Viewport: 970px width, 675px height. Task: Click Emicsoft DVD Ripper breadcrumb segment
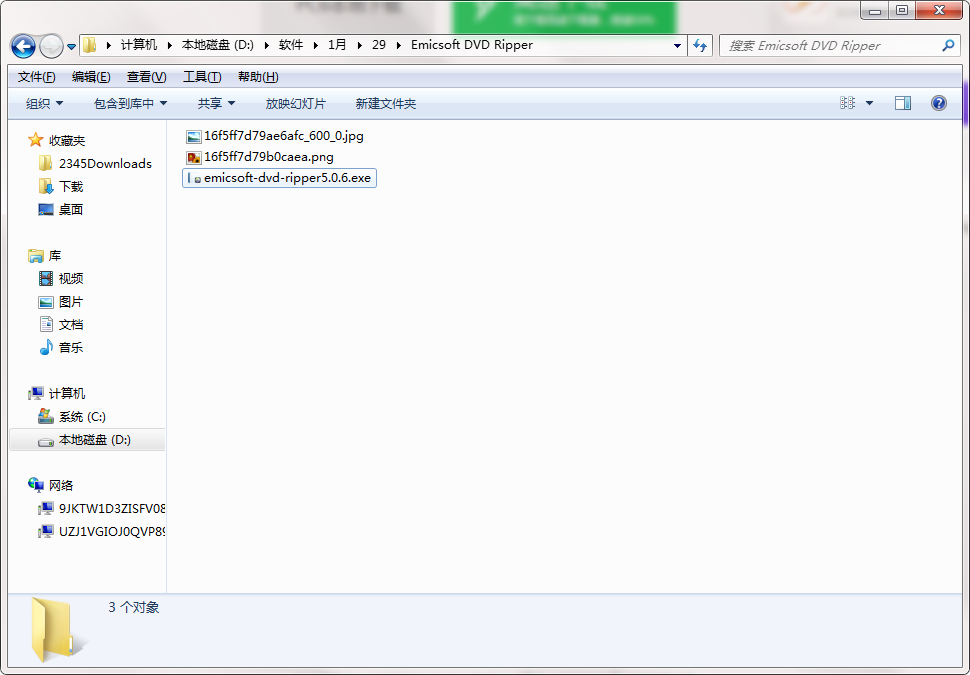coord(471,45)
